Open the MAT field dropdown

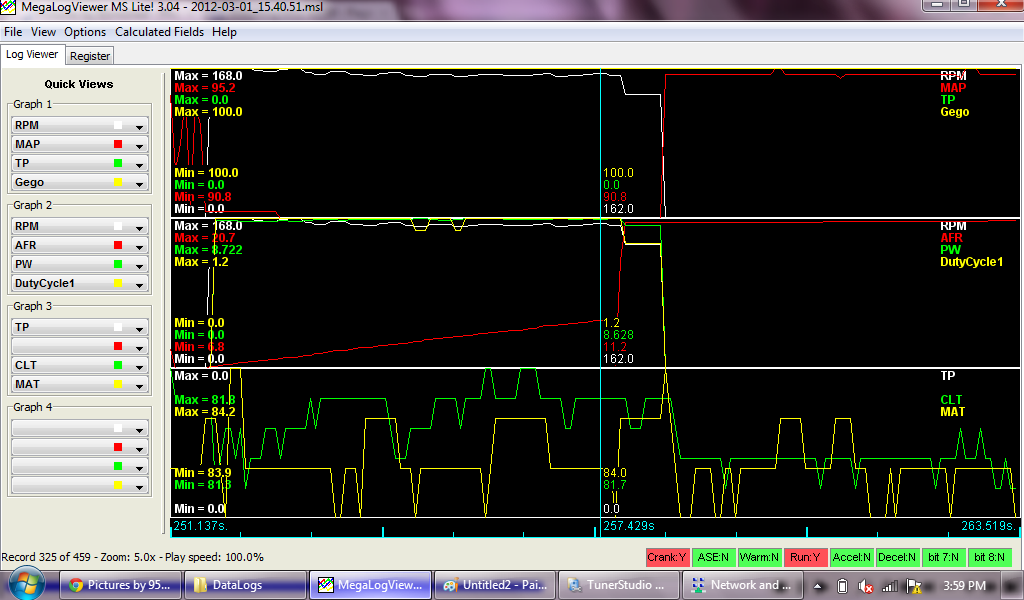coord(80,385)
